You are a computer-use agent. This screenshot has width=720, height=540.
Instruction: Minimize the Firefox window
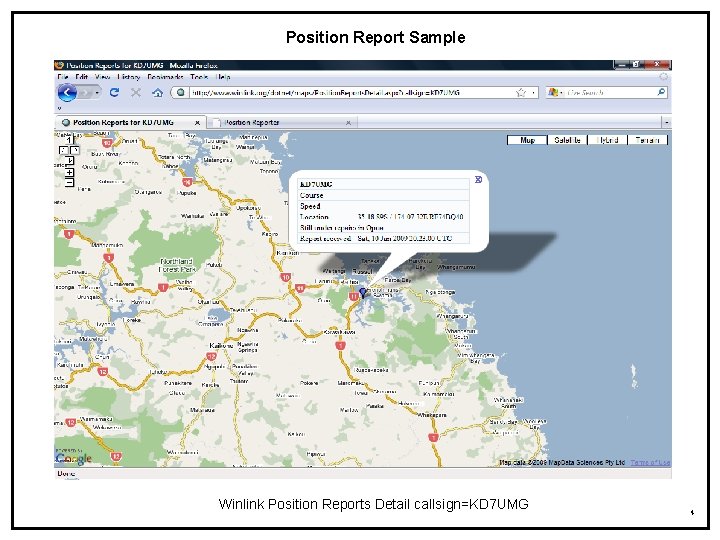pyautogui.click(x=622, y=65)
